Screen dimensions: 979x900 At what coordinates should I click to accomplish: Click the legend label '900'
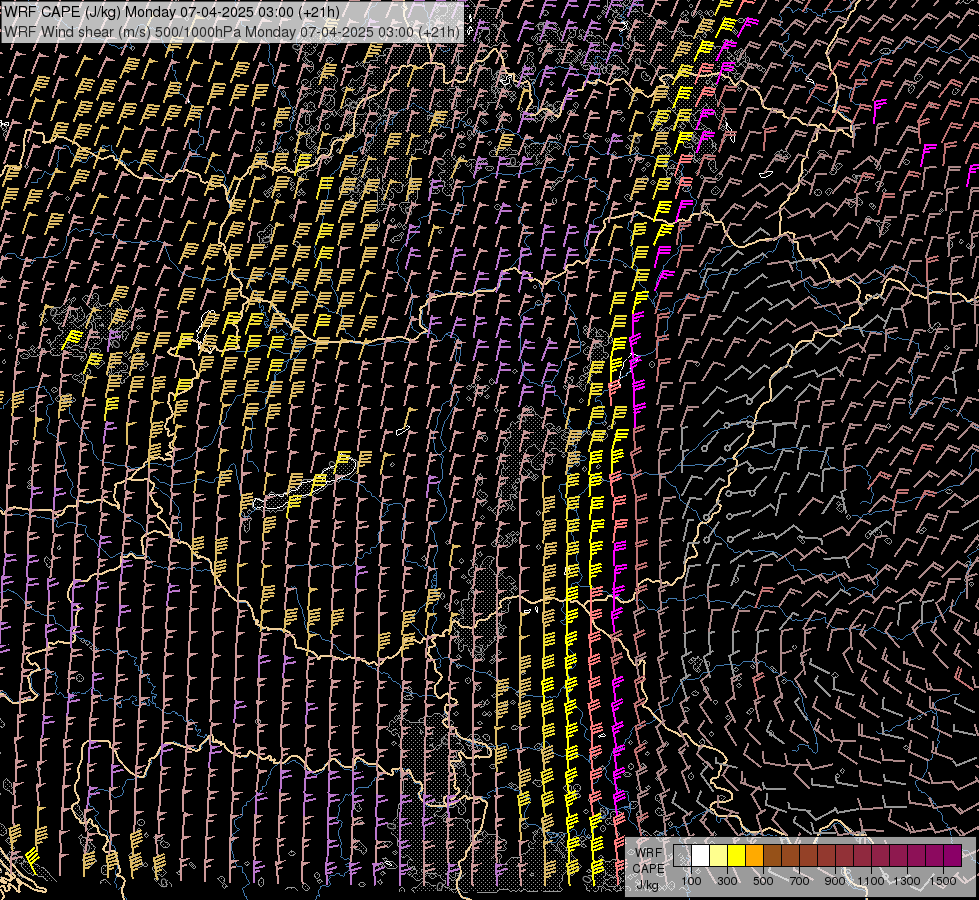click(x=835, y=881)
